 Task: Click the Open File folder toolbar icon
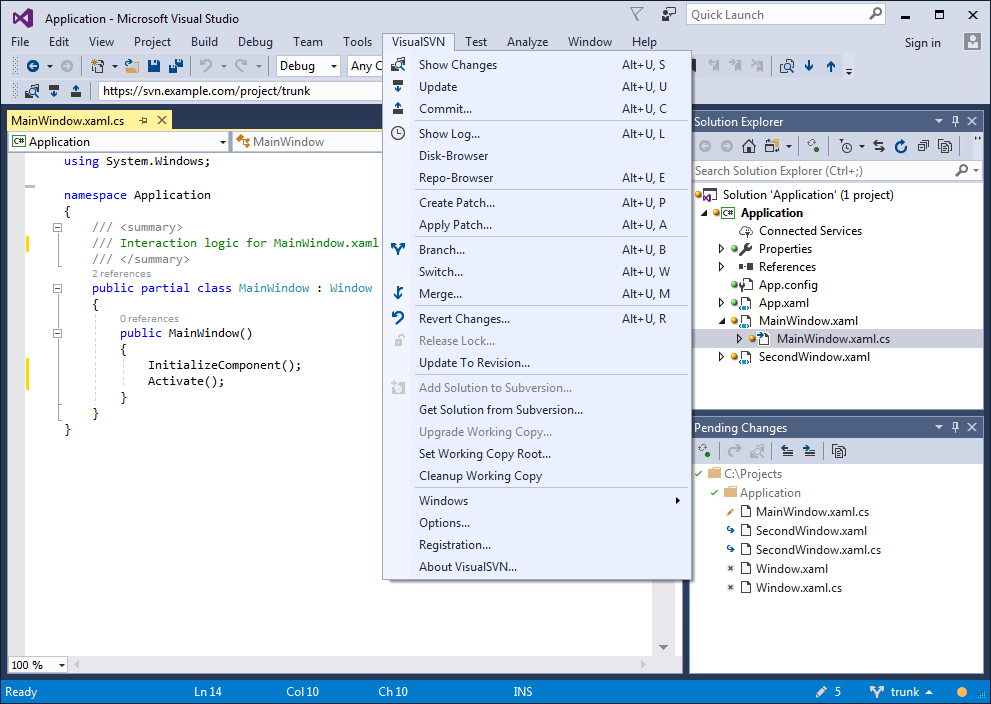tap(131, 66)
